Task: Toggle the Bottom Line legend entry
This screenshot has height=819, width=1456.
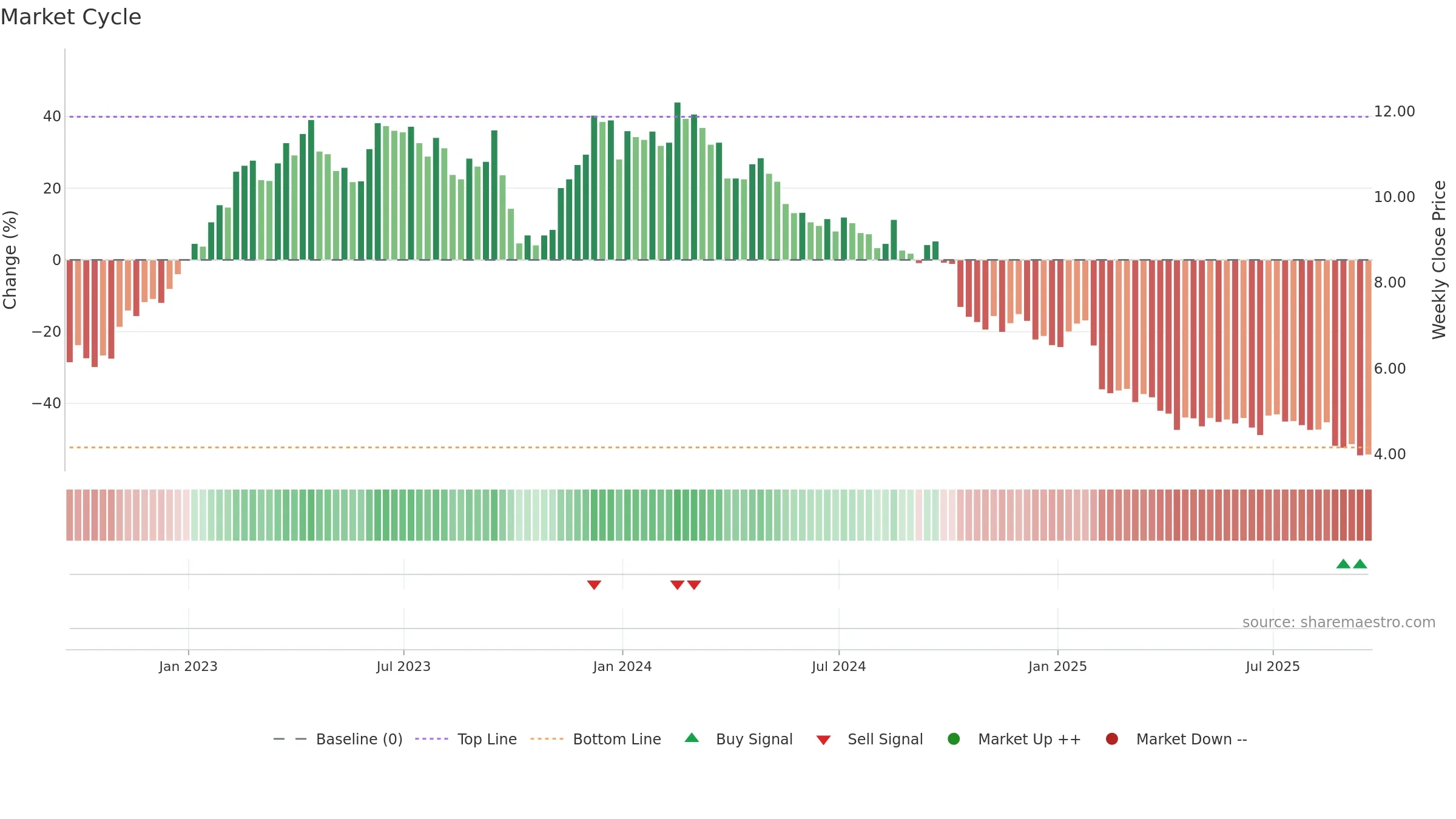Action: tap(595, 739)
